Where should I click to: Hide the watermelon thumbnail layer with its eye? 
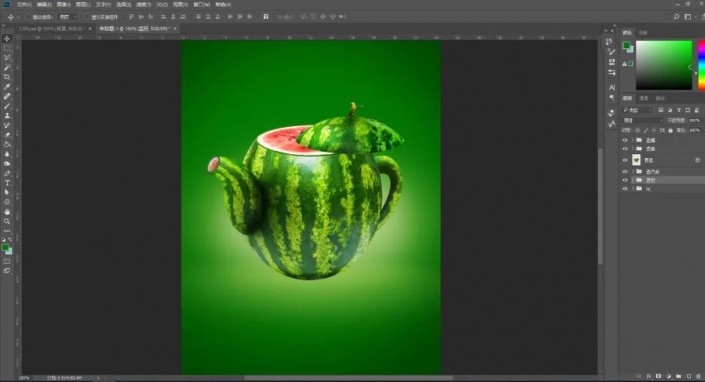pyautogui.click(x=625, y=160)
